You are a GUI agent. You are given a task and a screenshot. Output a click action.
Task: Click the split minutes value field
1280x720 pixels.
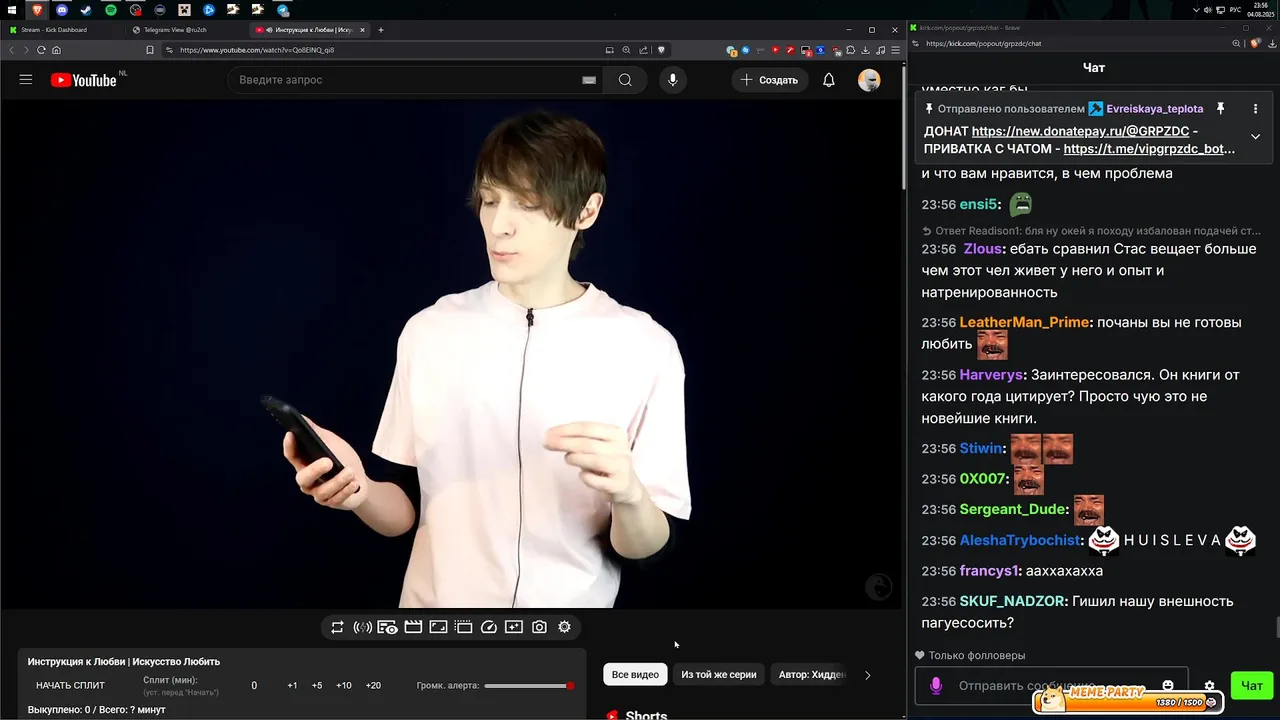pos(254,686)
